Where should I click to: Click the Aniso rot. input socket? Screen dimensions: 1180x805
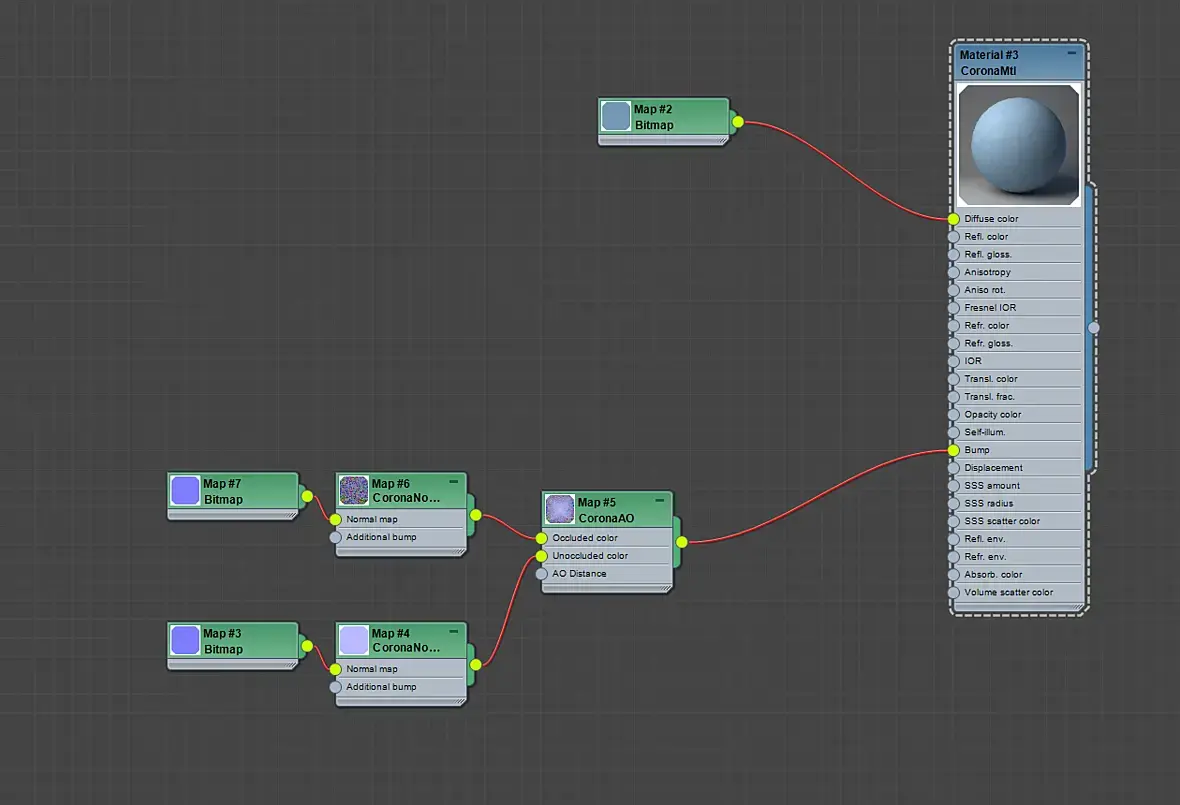coord(953,290)
